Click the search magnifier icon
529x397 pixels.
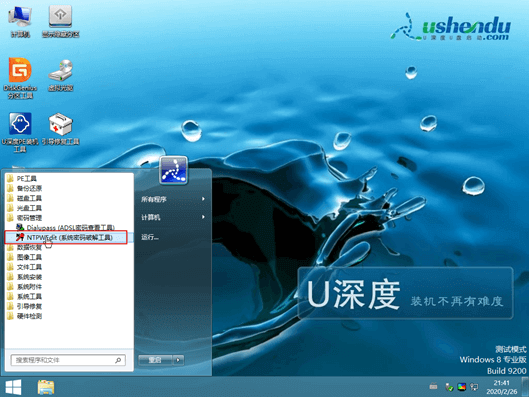coord(118,360)
